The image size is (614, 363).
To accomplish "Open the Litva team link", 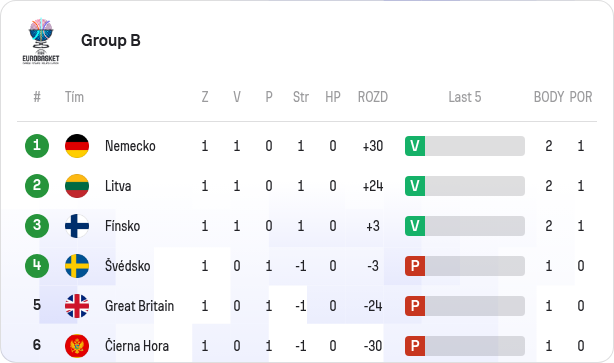I will pos(118,186).
